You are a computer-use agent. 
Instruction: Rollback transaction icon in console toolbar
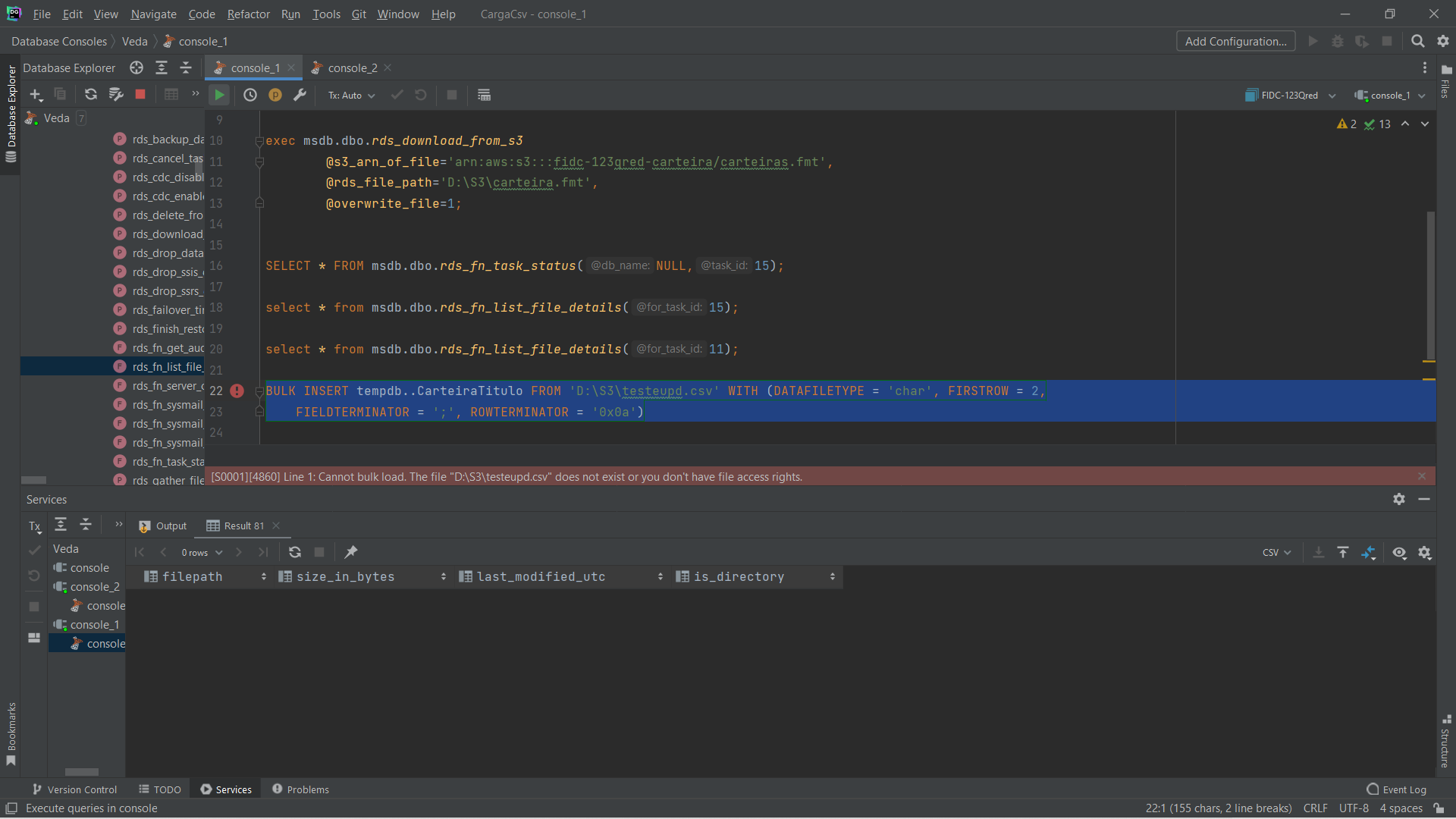(x=421, y=95)
